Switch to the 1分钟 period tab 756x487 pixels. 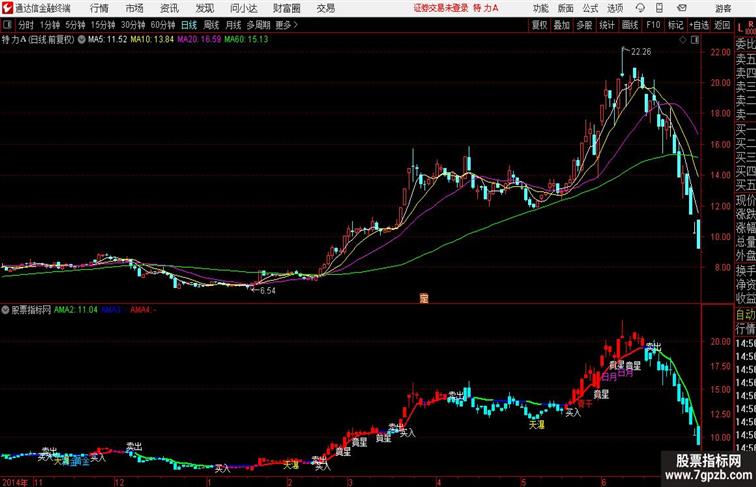pyautogui.click(x=50, y=25)
